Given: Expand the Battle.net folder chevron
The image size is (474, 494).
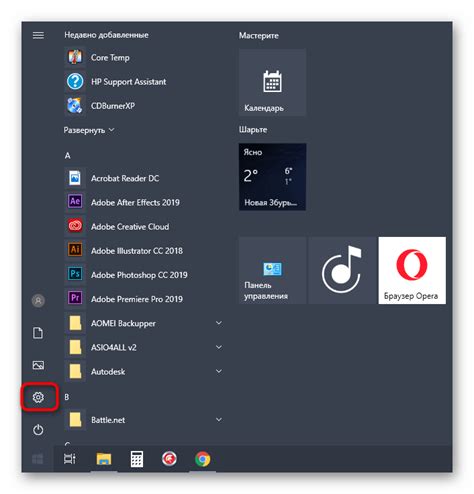Looking at the screenshot, I should [219, 419].
